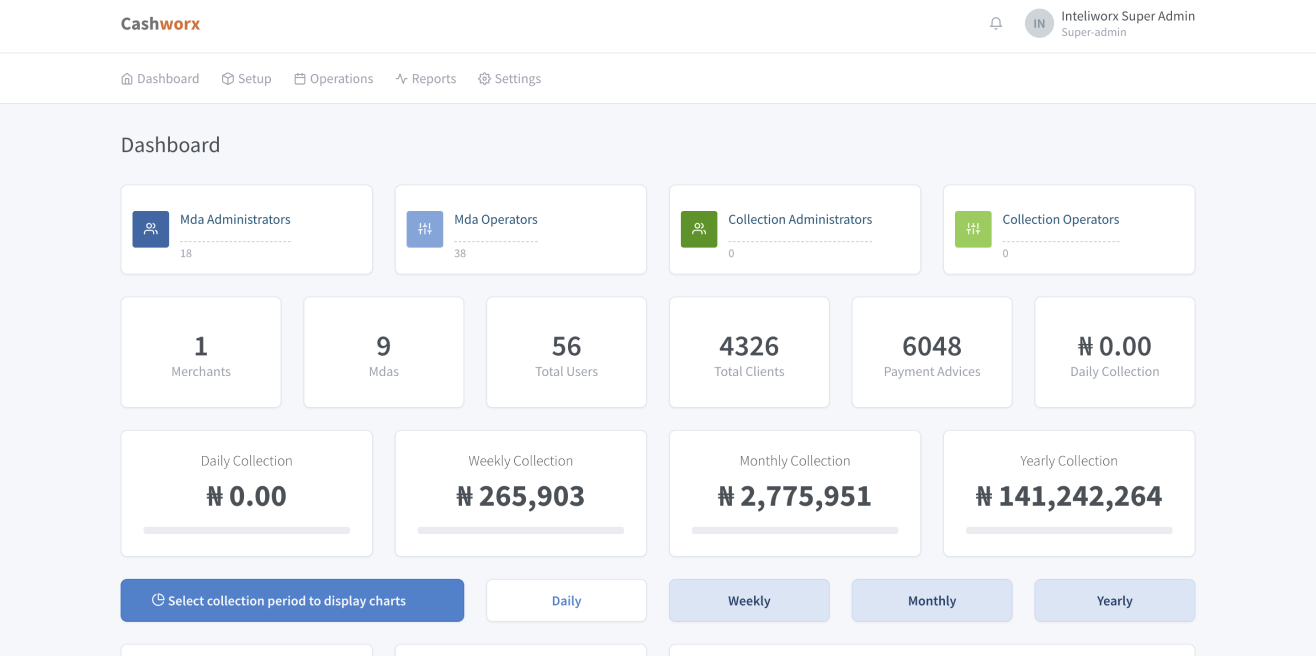Image resolution: width=1316 pixels, height=656 pixels.
Task: Click the clock icon on the collection period button
Action: (x=158, y=600)
